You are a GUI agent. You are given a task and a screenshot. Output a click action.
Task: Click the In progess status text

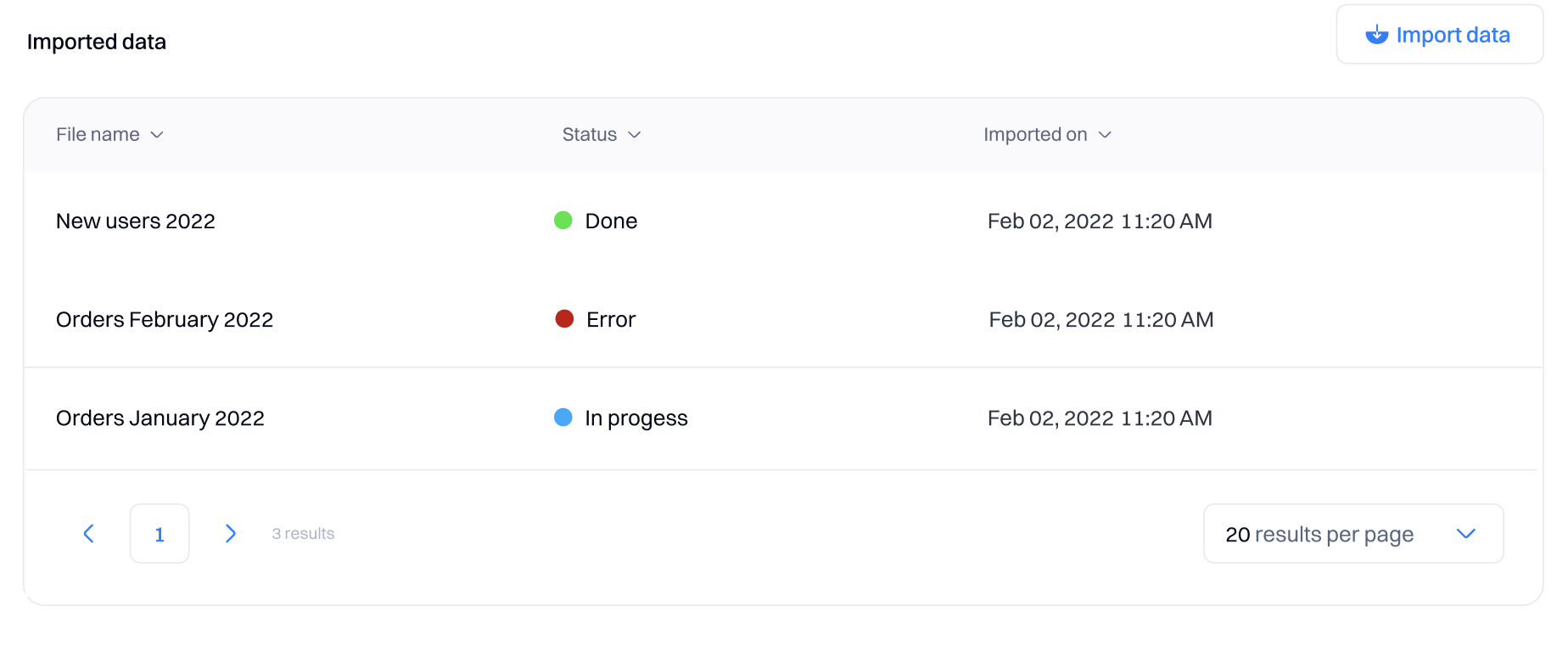pos(636,418)
